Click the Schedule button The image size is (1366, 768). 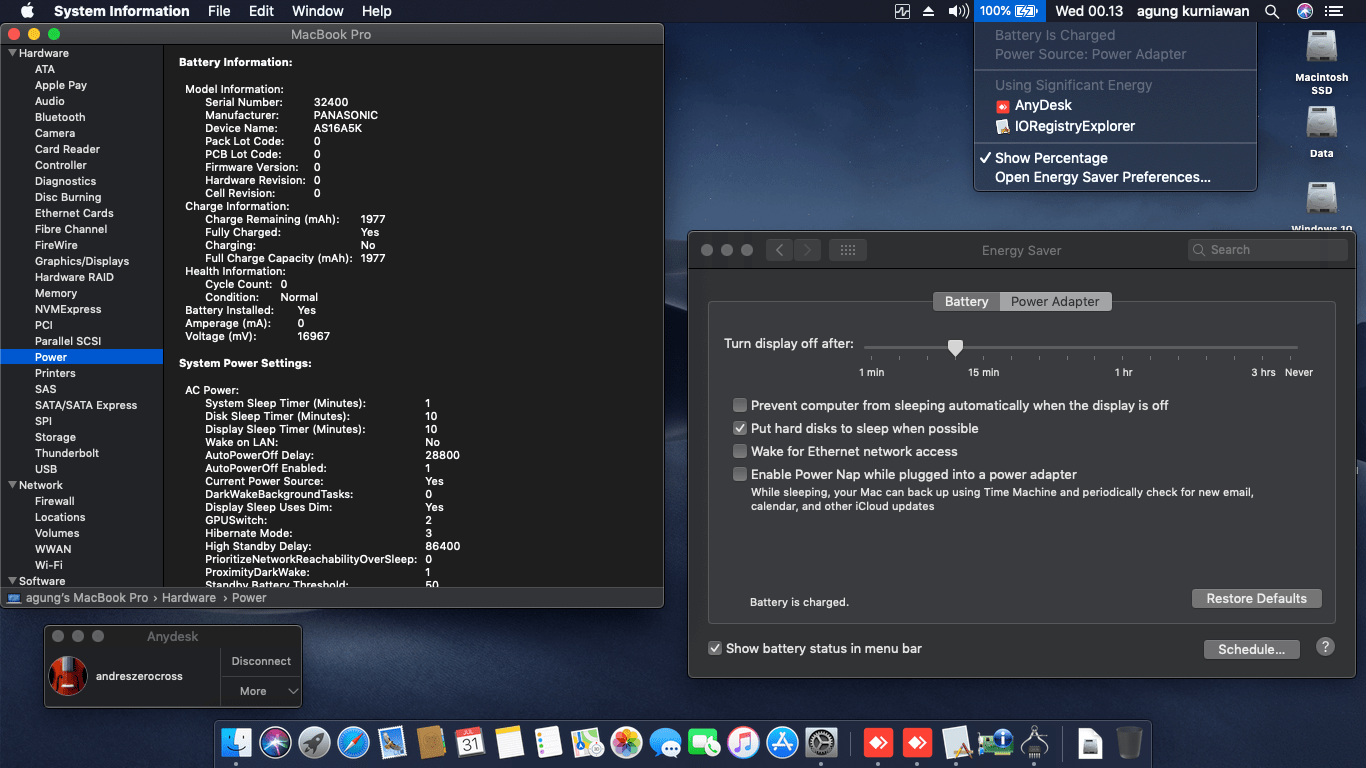point(1251,649)
